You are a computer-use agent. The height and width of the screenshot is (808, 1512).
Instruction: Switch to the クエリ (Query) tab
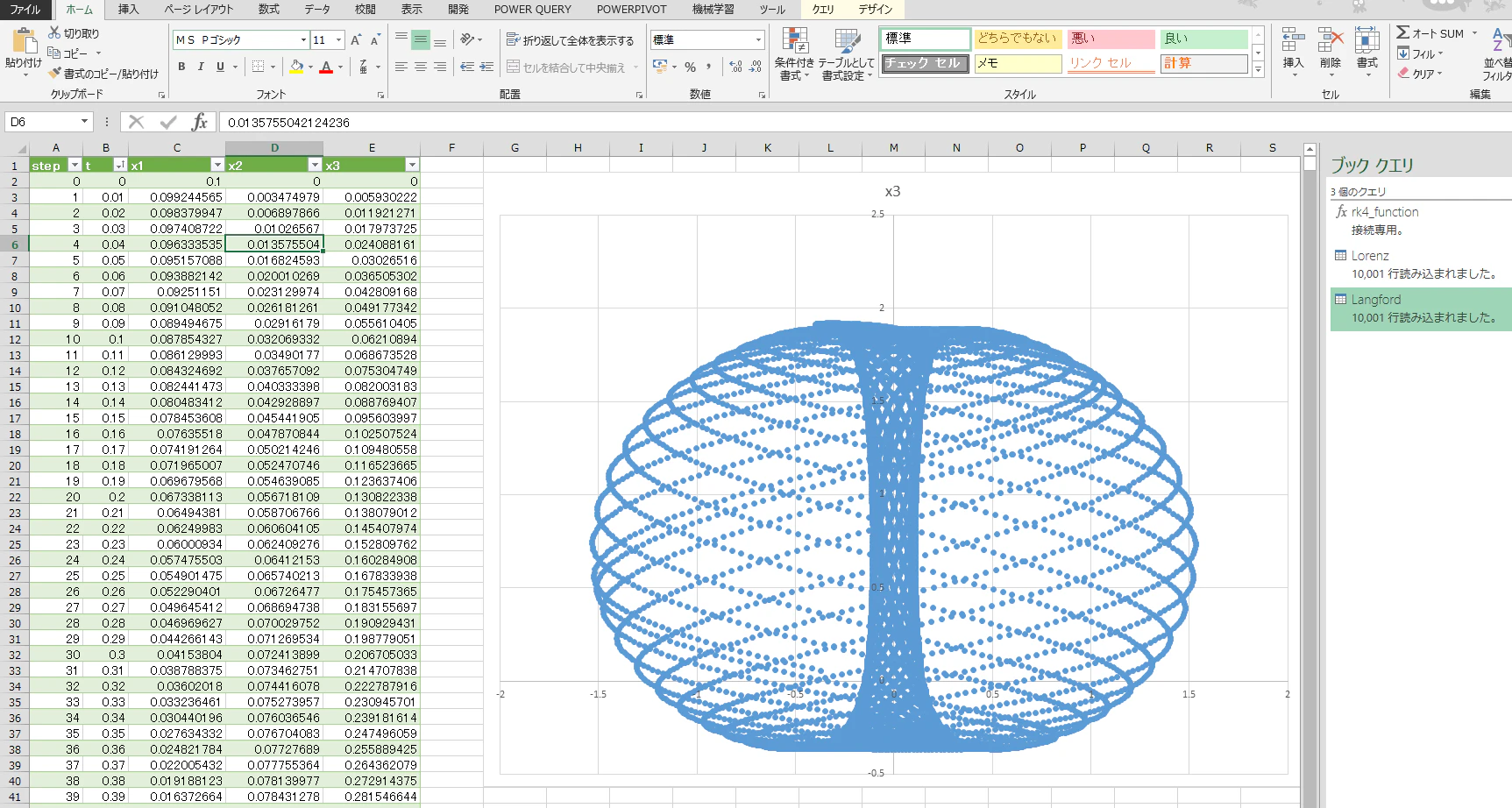(x=823, y=10)
